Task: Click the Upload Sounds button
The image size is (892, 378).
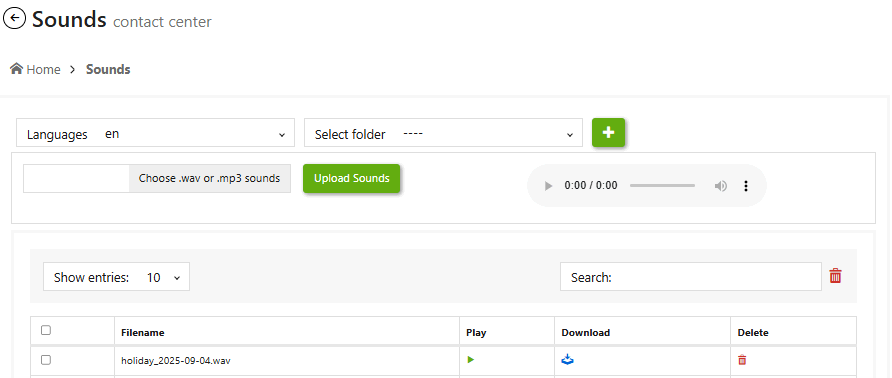Action: coord(352,179)
